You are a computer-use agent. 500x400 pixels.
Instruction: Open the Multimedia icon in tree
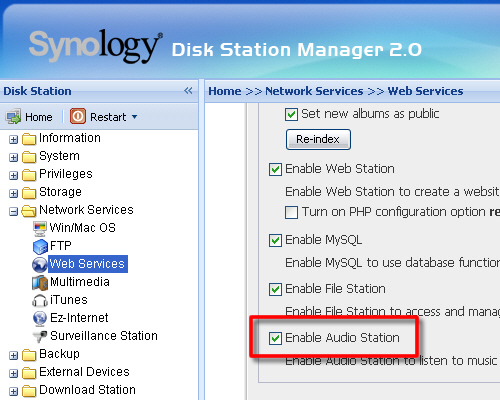coord(40,282)
